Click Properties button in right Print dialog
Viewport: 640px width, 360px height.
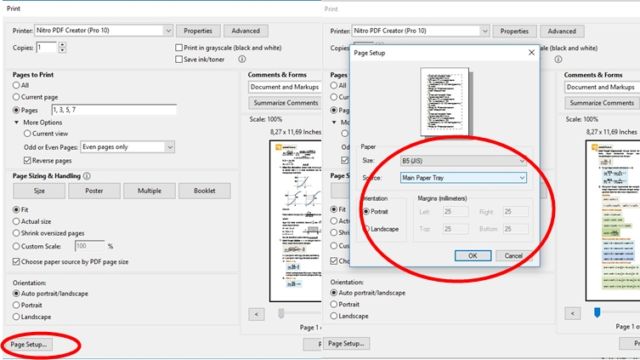514,31
